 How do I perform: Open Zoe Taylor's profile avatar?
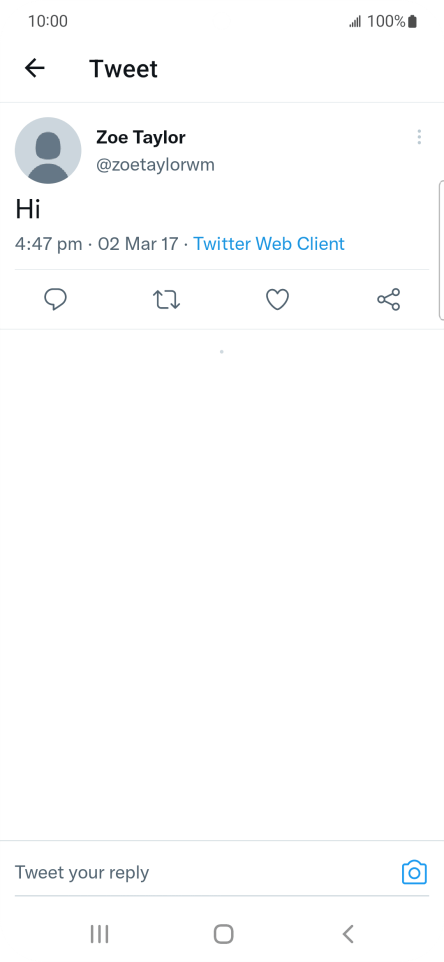coord(48,150)
